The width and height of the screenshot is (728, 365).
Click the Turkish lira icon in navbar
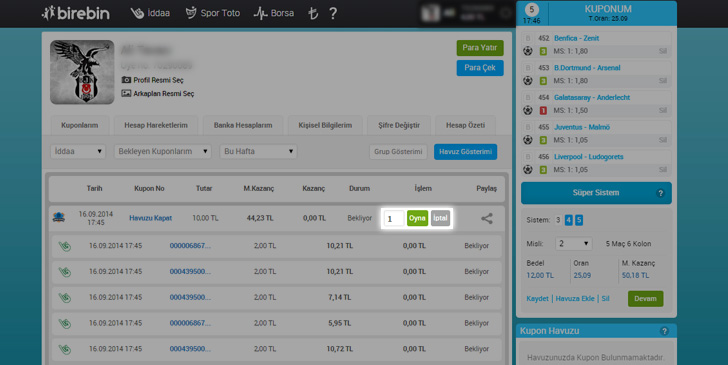pos(313,13)
